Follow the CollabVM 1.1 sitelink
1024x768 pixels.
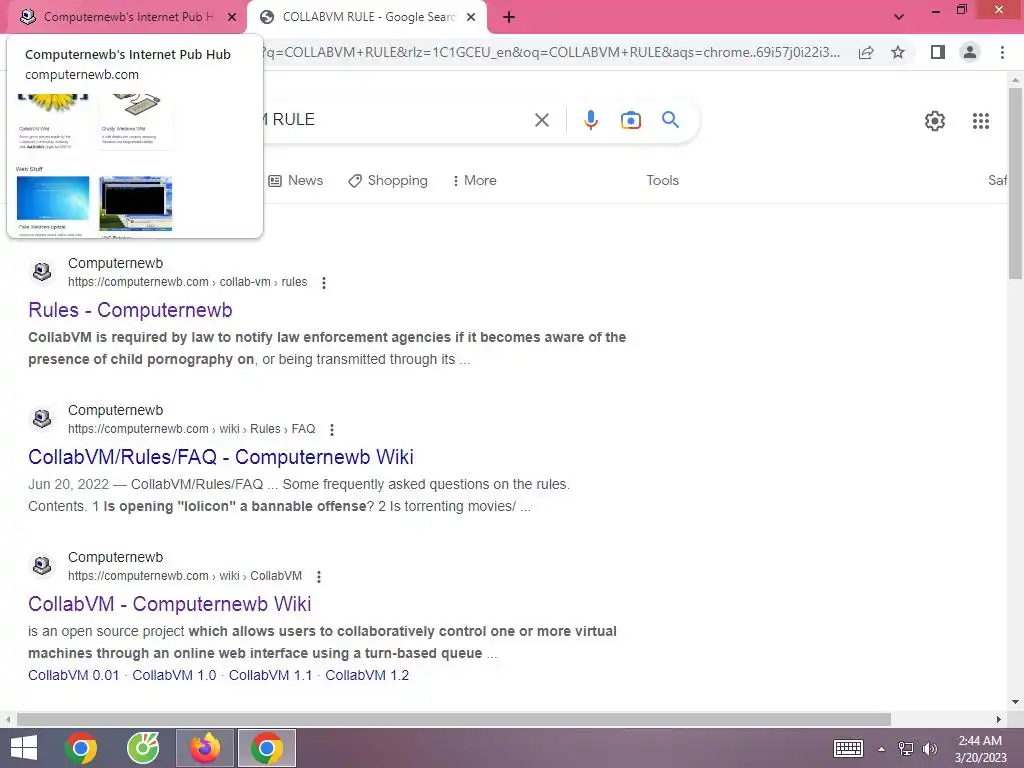click(270, 675)
